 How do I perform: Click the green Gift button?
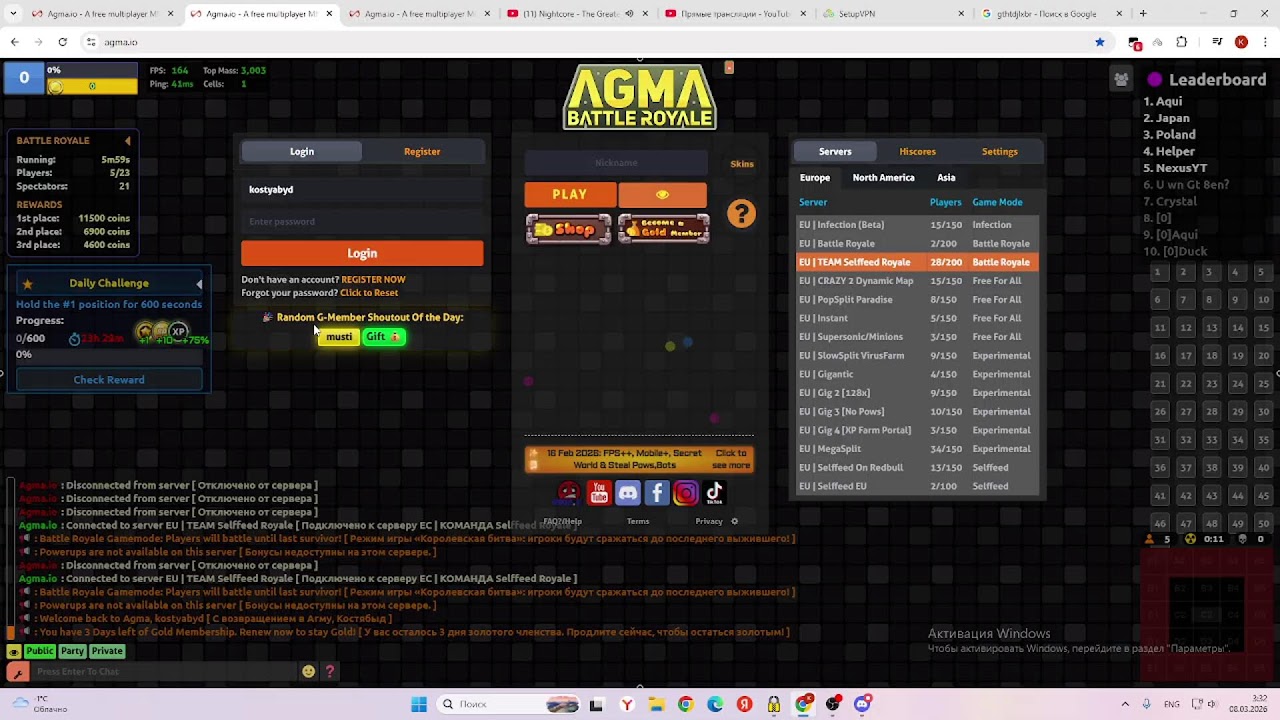click(x=384, y=337)
